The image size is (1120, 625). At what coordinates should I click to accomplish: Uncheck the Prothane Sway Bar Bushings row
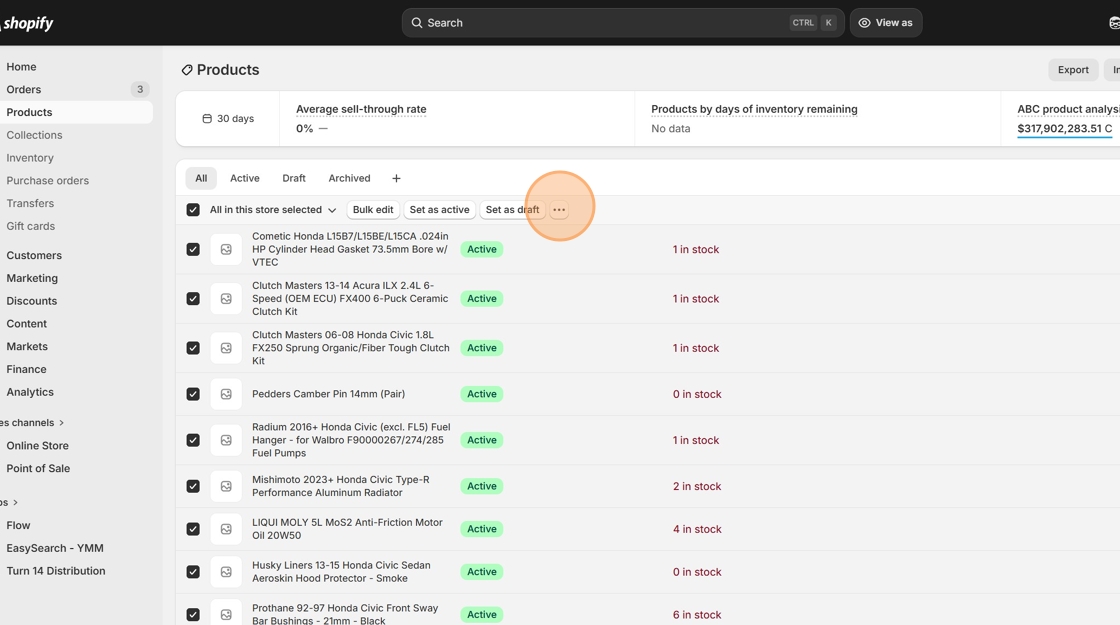click(x=193, y=614)
